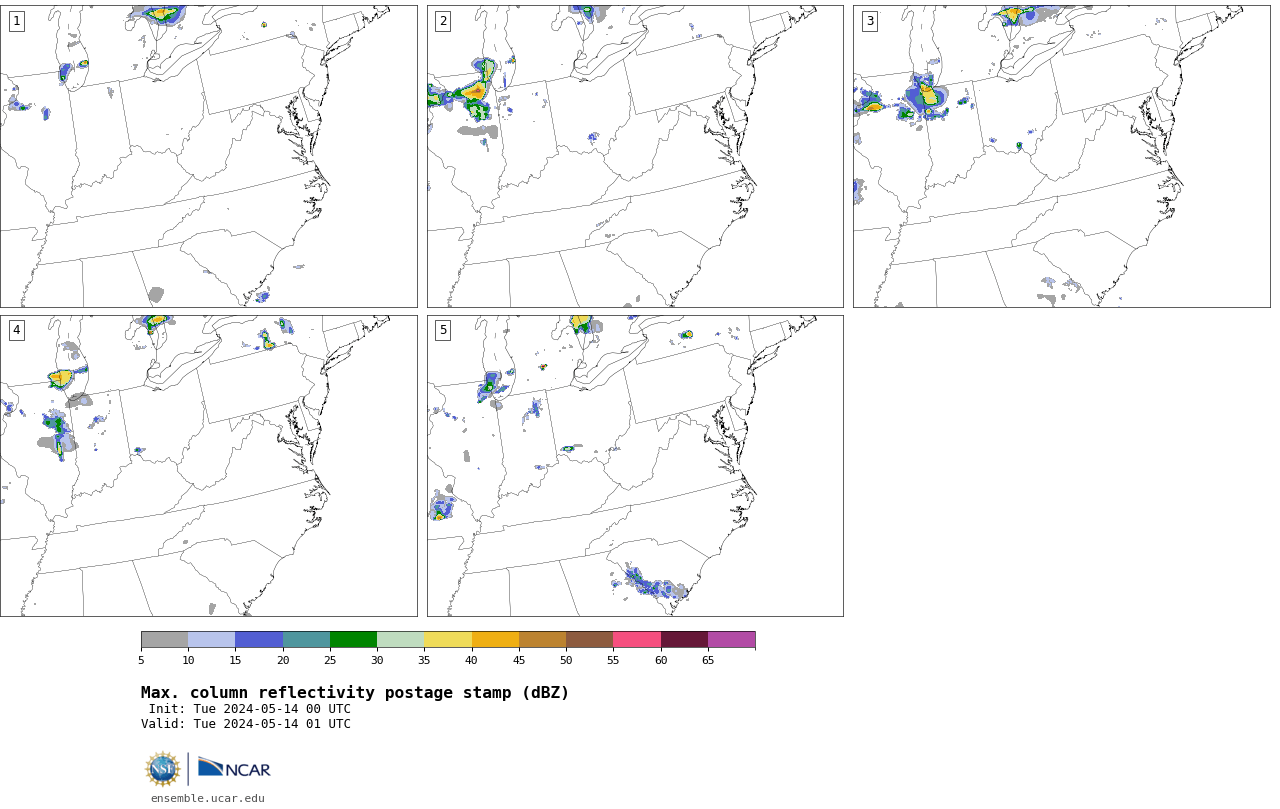
Task: Click the panel number 2 label
Action: [x=443, y=21]
